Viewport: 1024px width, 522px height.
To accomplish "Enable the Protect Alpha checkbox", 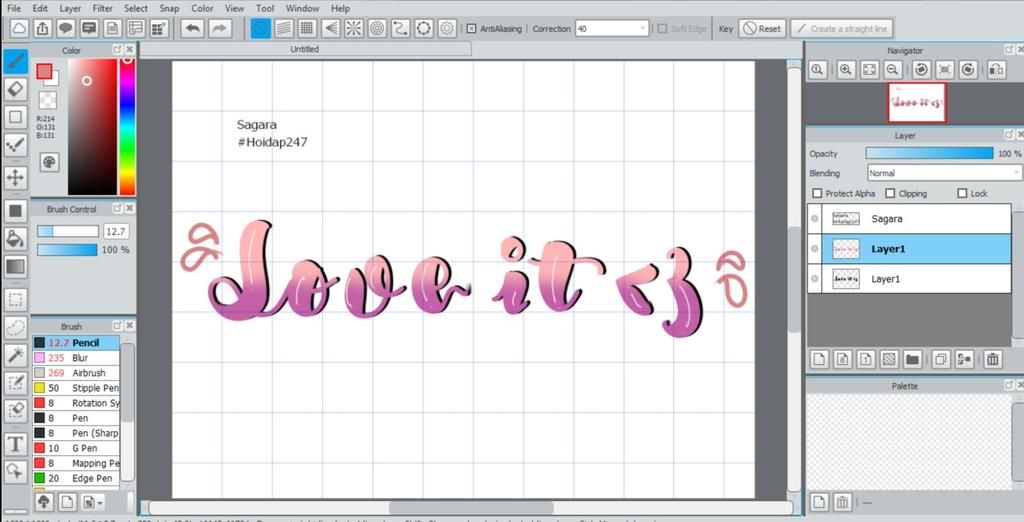I will [816, 193].
